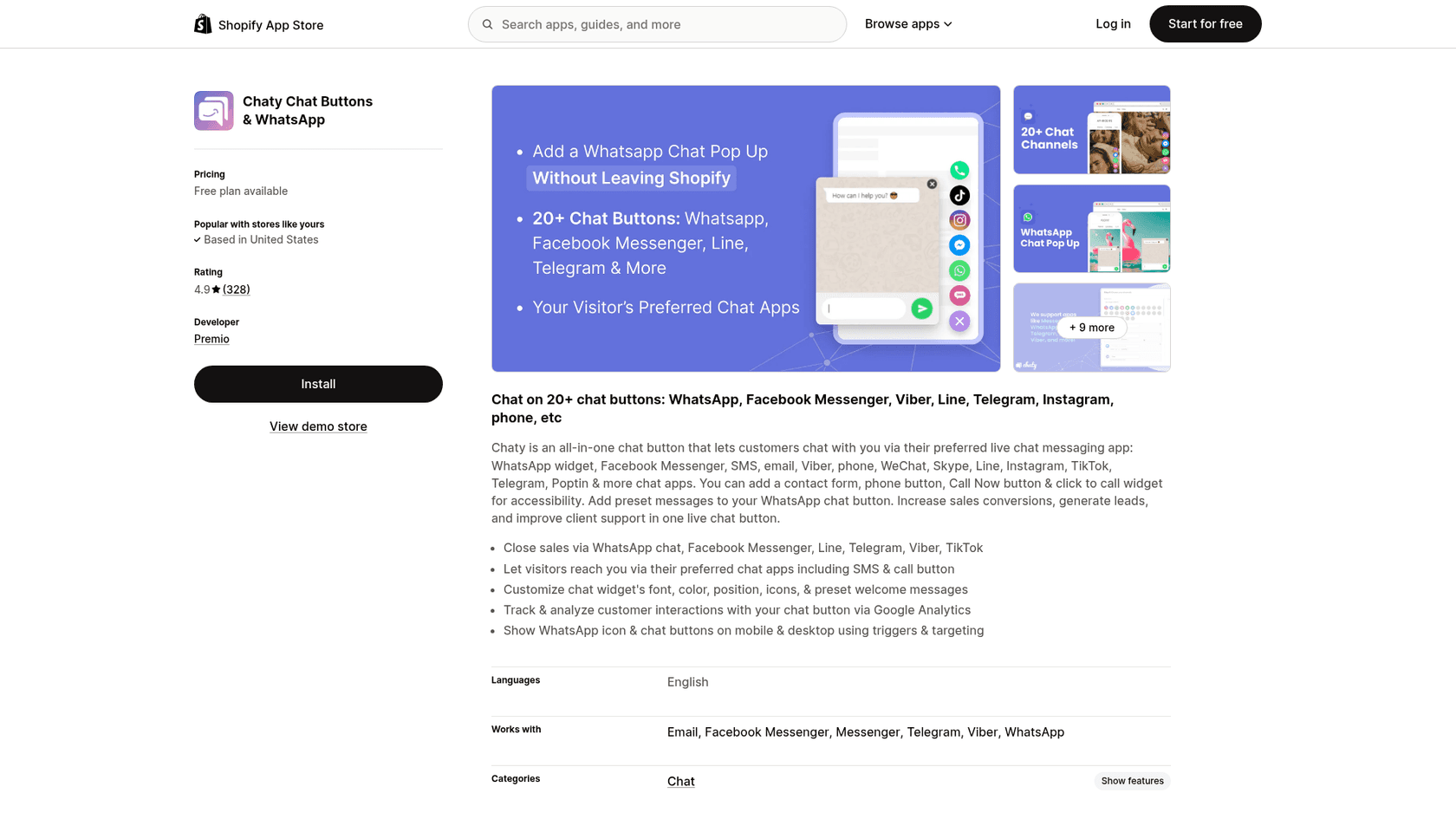Image resolution: width=1456 pixels, height=819 pixels.
Task: Open the Chat category link
Action: point(681,781)
